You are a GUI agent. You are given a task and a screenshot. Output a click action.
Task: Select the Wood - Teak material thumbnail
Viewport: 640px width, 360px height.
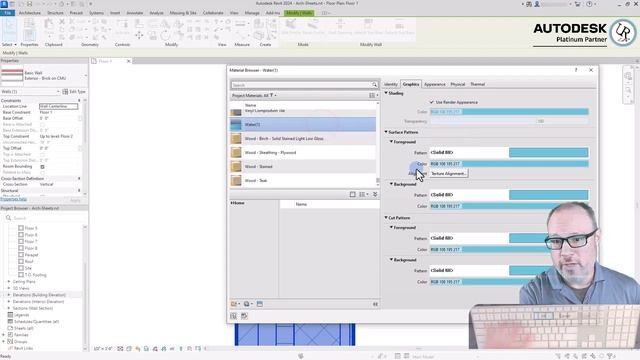pyautogui.click(x=236, y=180)
